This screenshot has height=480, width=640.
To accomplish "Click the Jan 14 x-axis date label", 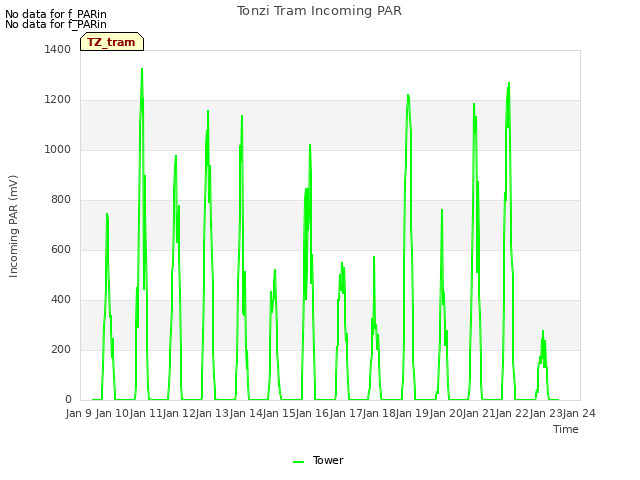I will pyautogui.click(x=246, y=413).
